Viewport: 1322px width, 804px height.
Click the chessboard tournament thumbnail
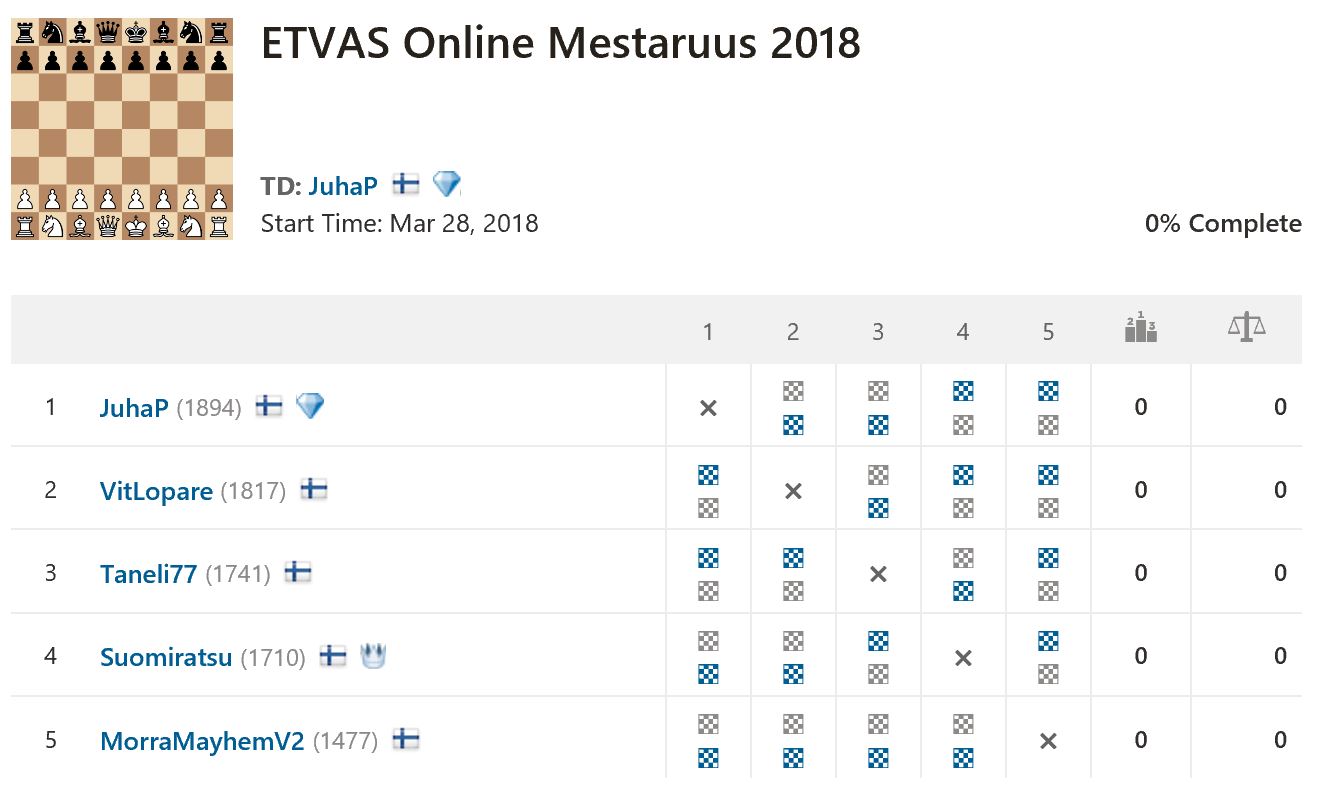tap(122, 129)
